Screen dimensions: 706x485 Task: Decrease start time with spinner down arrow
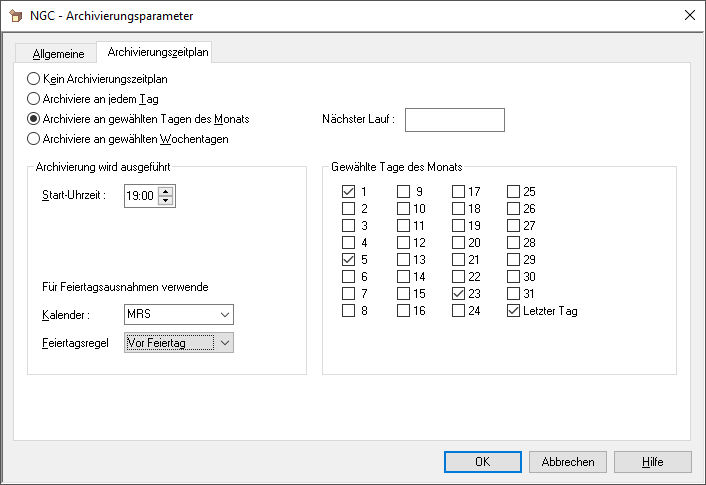166,201
